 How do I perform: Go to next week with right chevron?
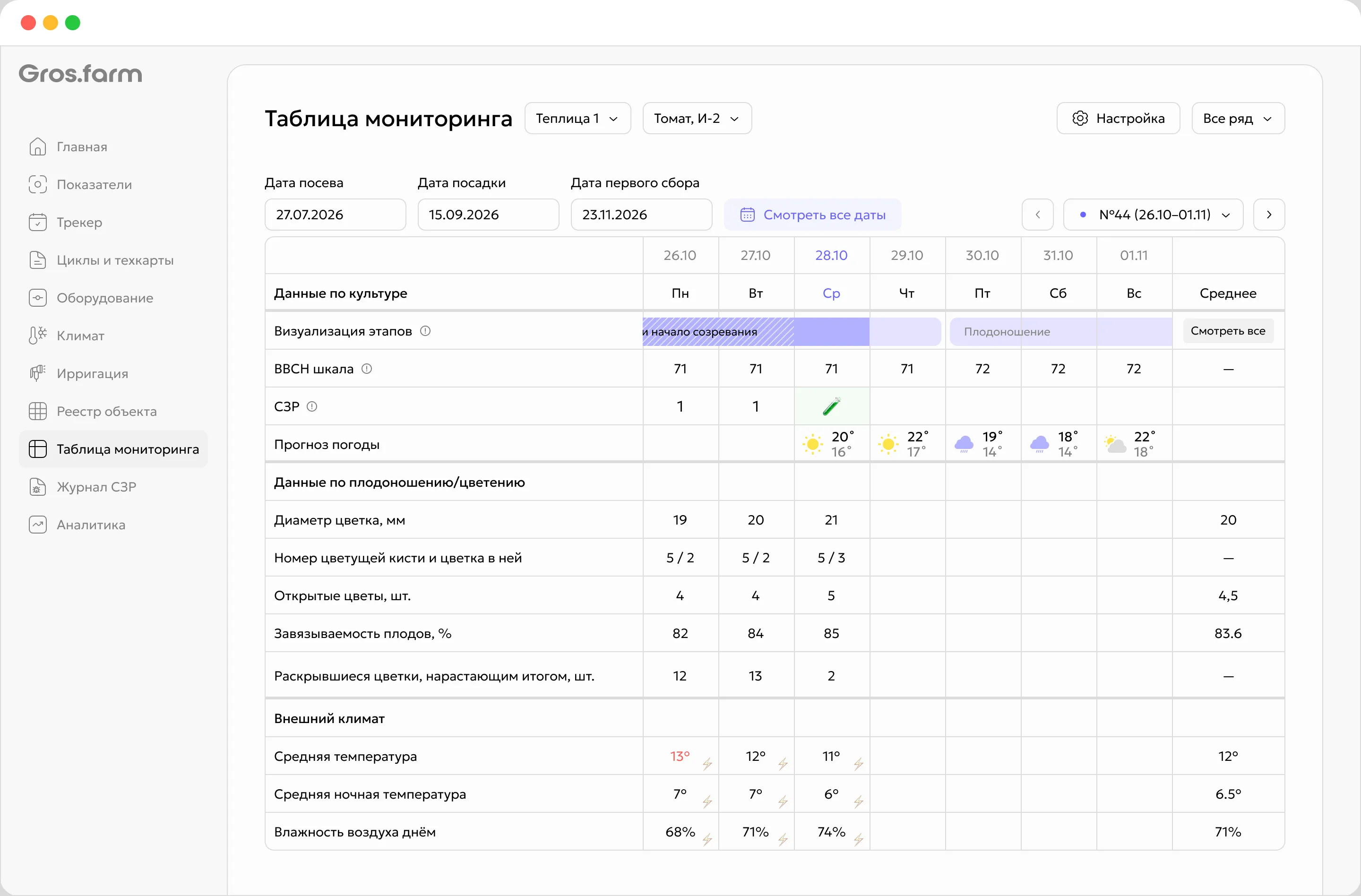point(1269,215)
